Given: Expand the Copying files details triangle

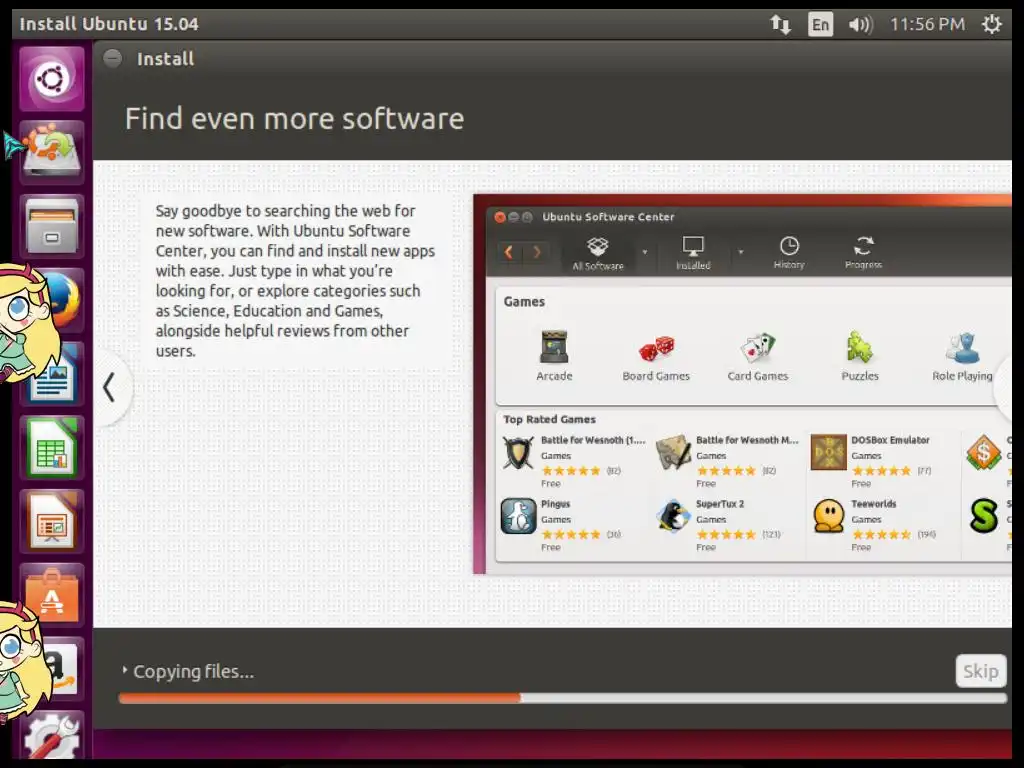Looking at the screenshot, I should coord(124,670).
